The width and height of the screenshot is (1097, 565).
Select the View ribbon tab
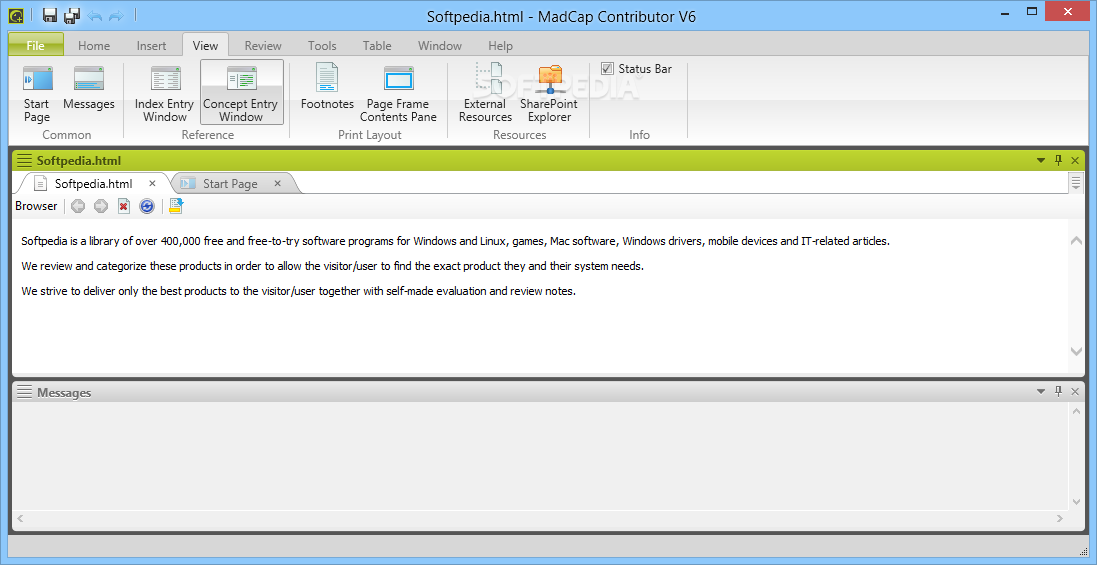pos(205,45)
